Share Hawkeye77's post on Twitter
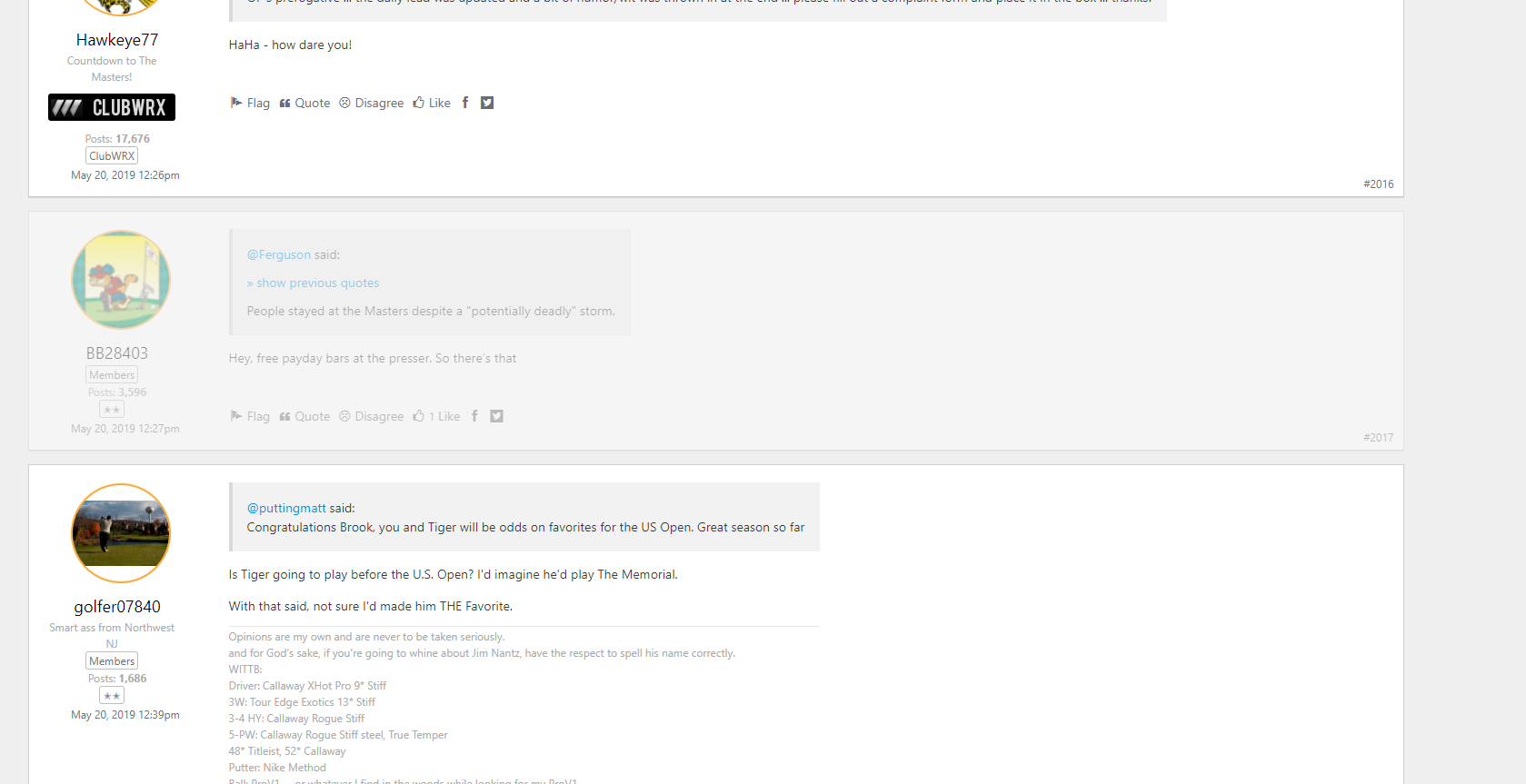 tap(487, 103)
